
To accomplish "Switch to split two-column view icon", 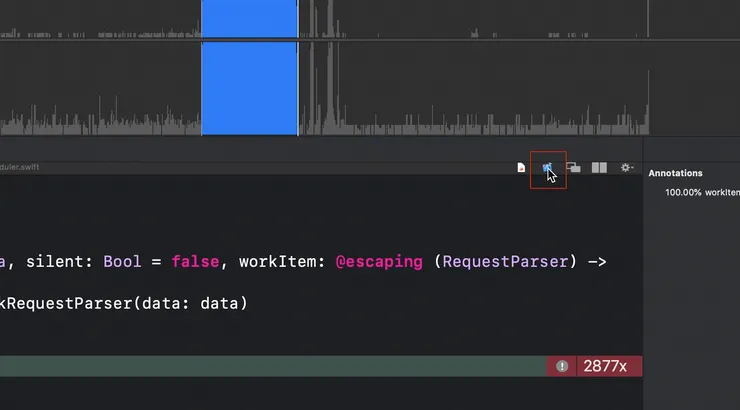I will [x=599, y=167].
